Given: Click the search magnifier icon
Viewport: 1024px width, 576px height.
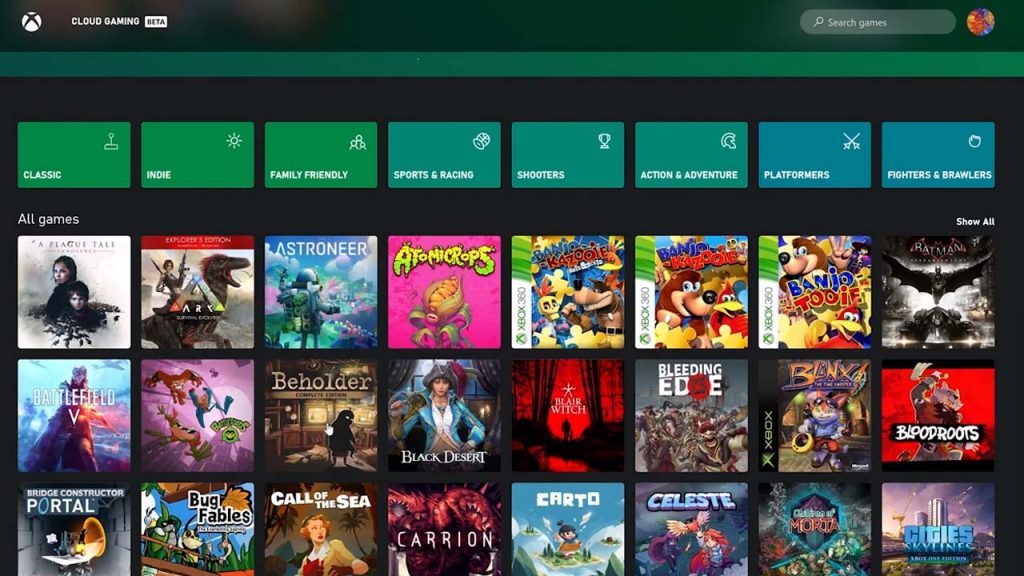Looking at the screenshot, I should click(x=818, y=22).
